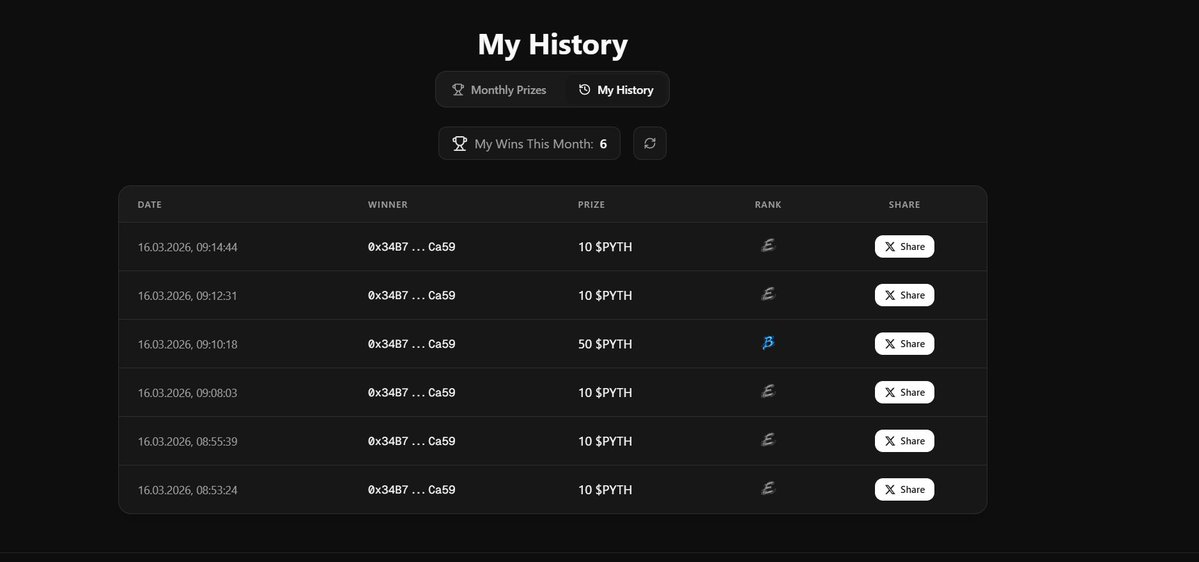
Task: Click date 16.03.2026, 09:08:03
Action: coord(187,393)
